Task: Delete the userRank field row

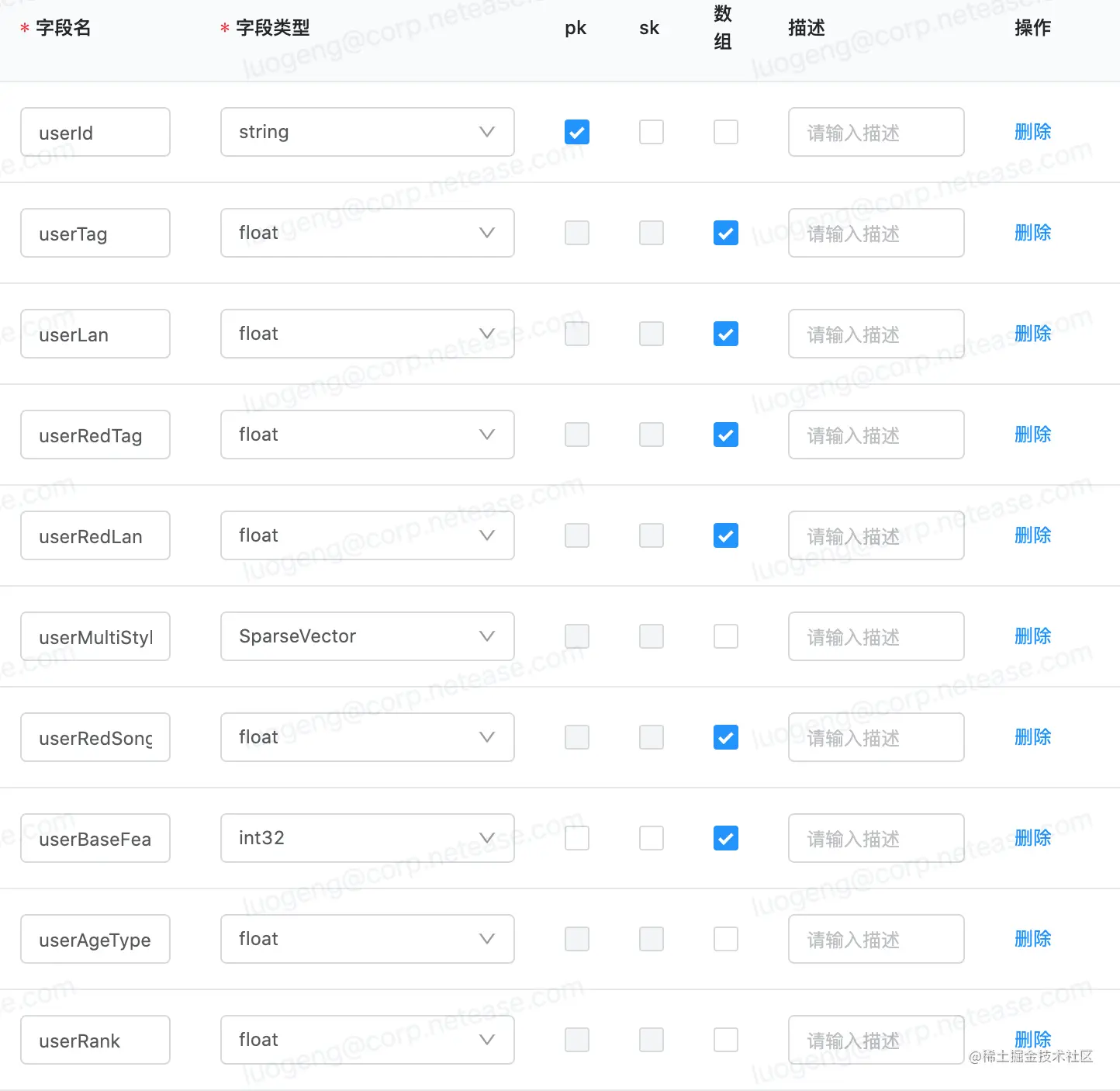Action: tap(1033, 1039)
